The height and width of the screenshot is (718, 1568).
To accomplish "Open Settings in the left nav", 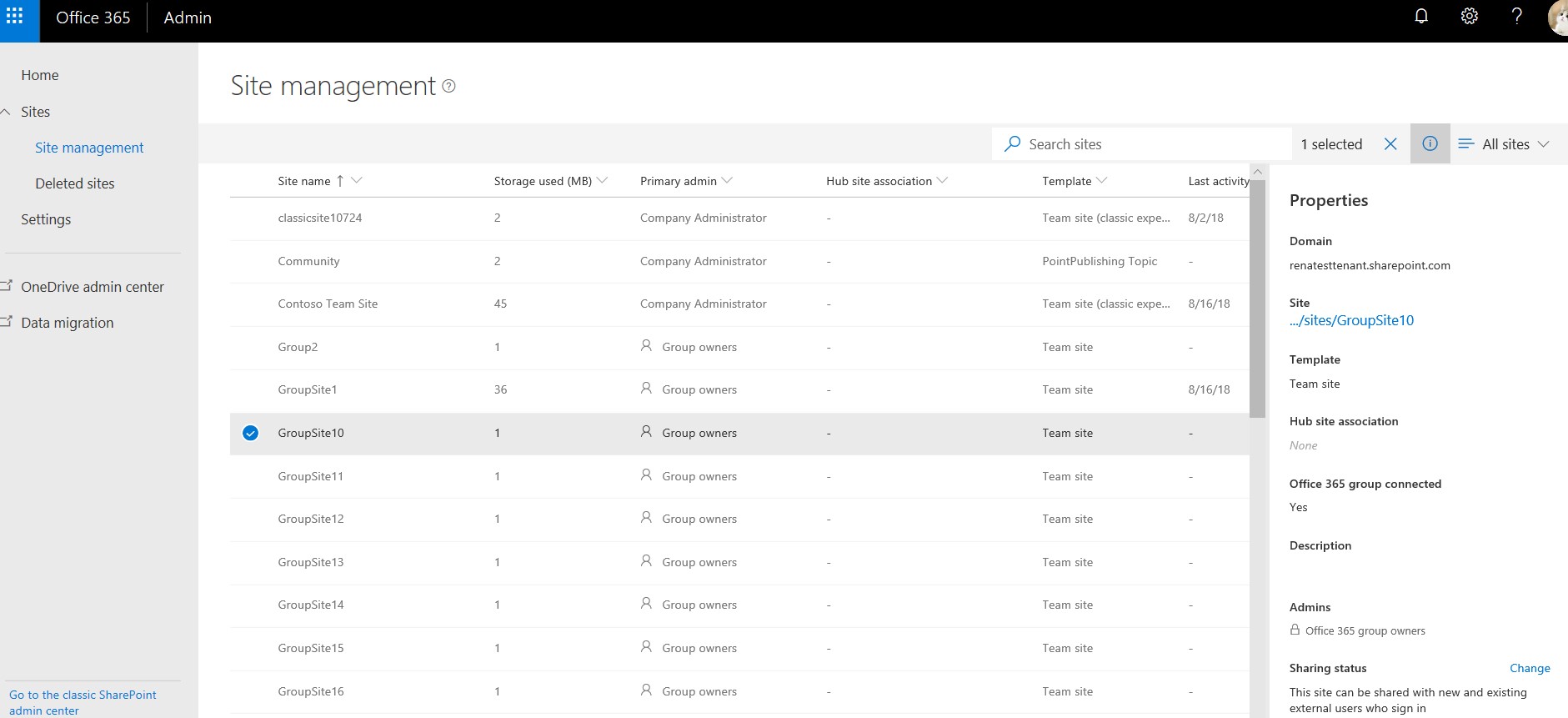I will click(x=46, y=219).
